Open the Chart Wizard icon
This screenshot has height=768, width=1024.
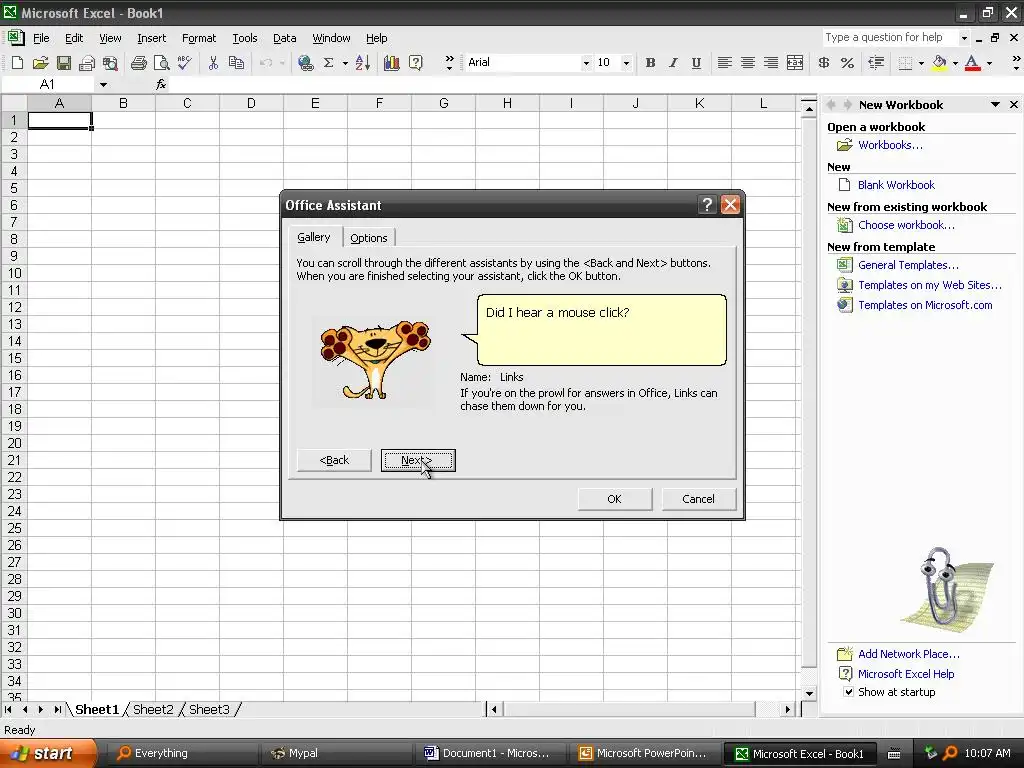391,63
